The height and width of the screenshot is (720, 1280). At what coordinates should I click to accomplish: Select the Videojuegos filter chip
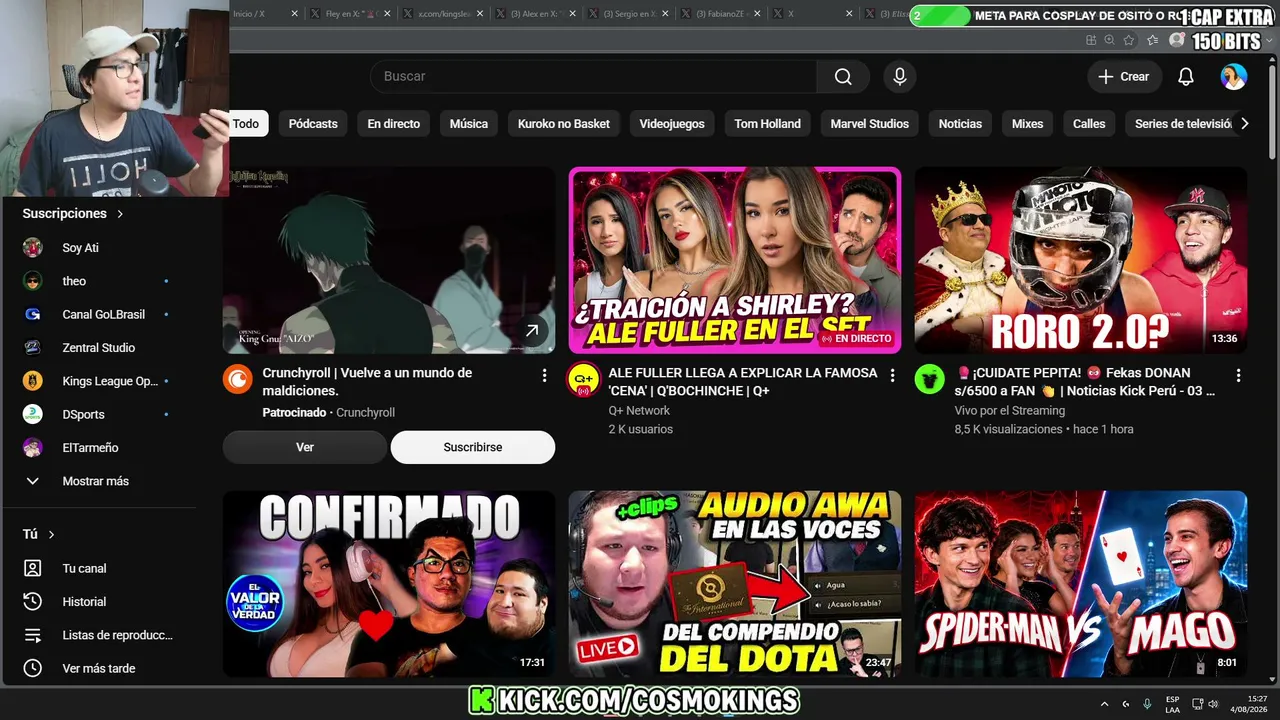pyautogui.click(x=672, y=124)
